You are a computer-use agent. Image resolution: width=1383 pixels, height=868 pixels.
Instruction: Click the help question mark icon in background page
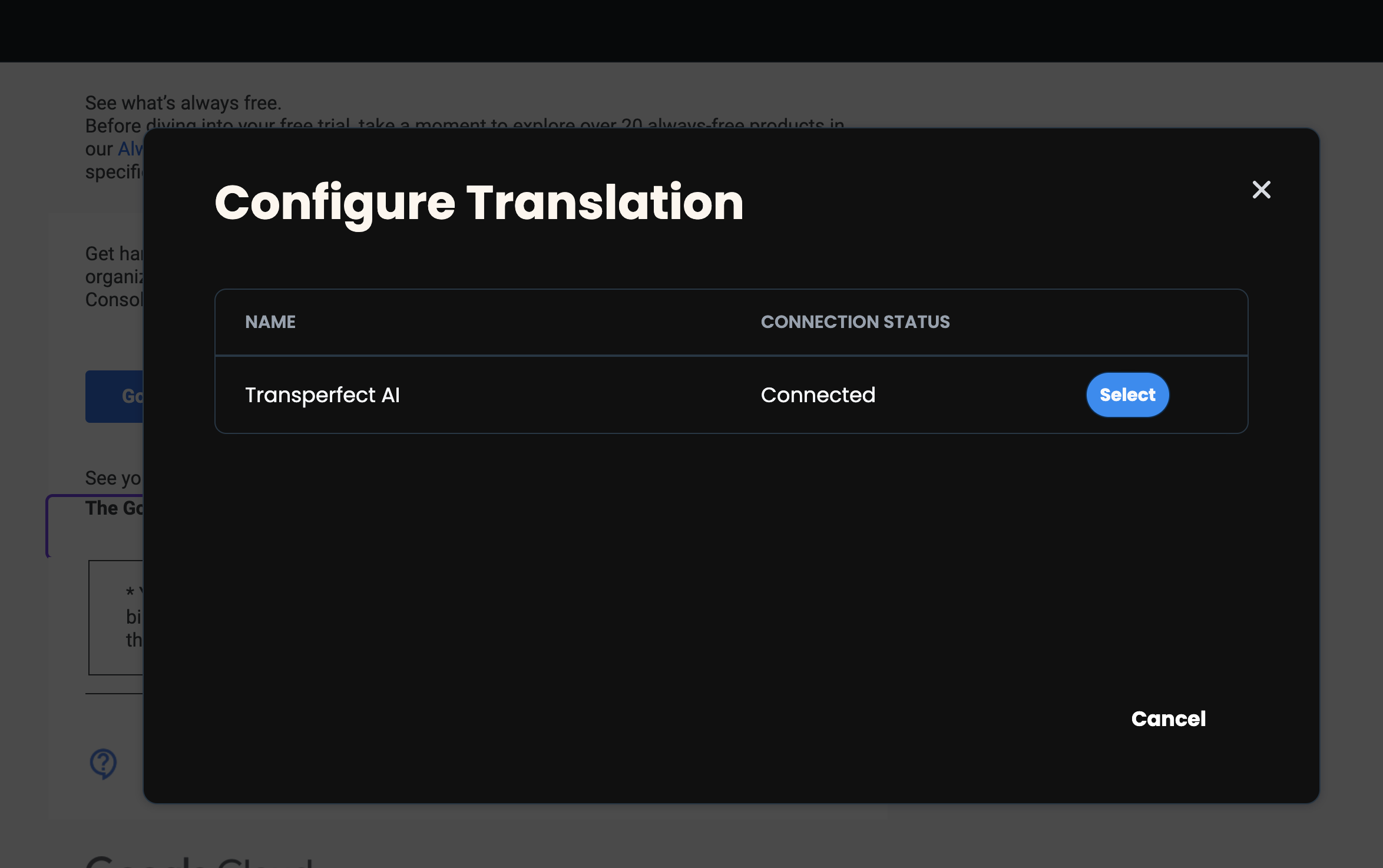[103, 764]
